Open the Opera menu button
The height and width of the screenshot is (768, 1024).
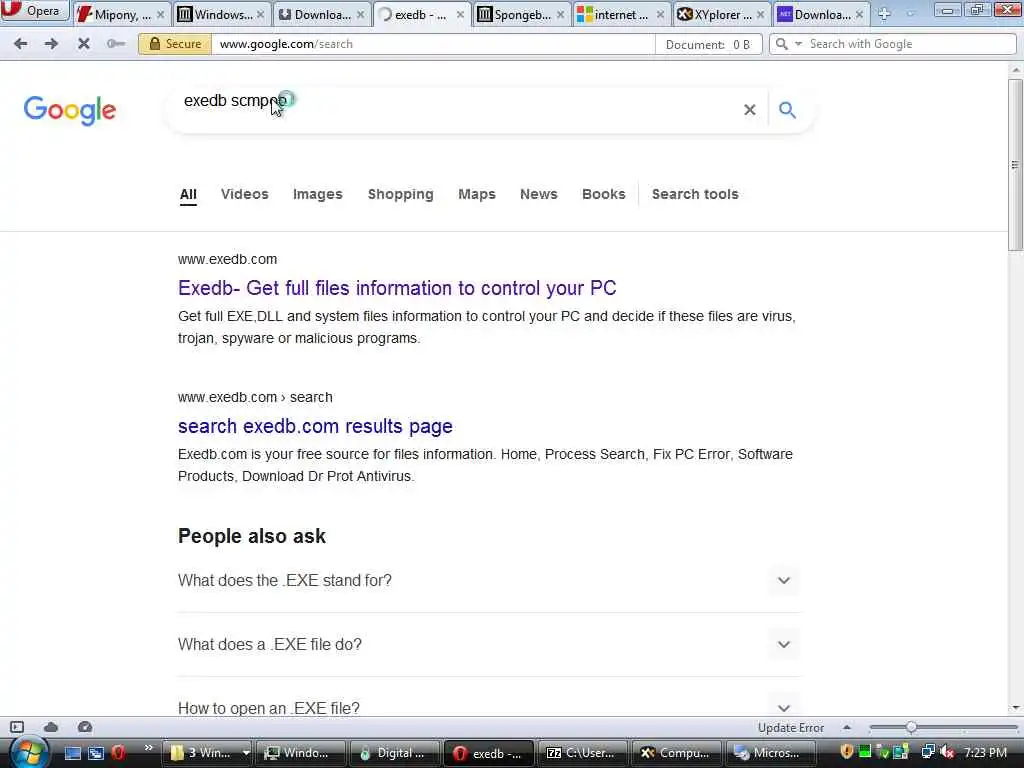(x=34, y=10)
